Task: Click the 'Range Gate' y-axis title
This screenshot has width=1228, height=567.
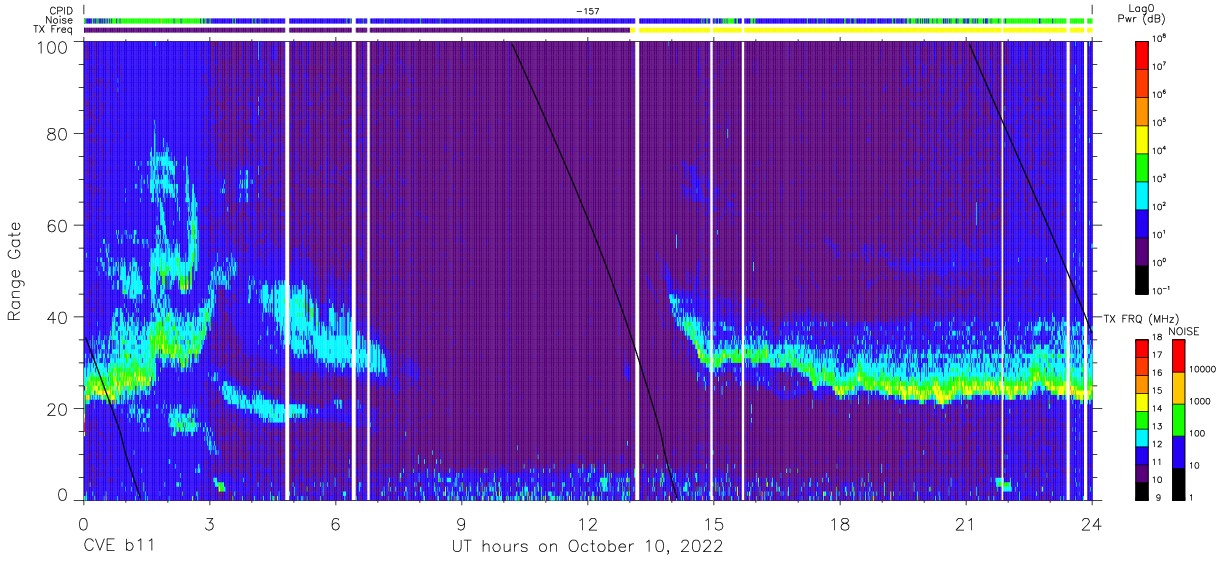Action: [x=15, y=271]
